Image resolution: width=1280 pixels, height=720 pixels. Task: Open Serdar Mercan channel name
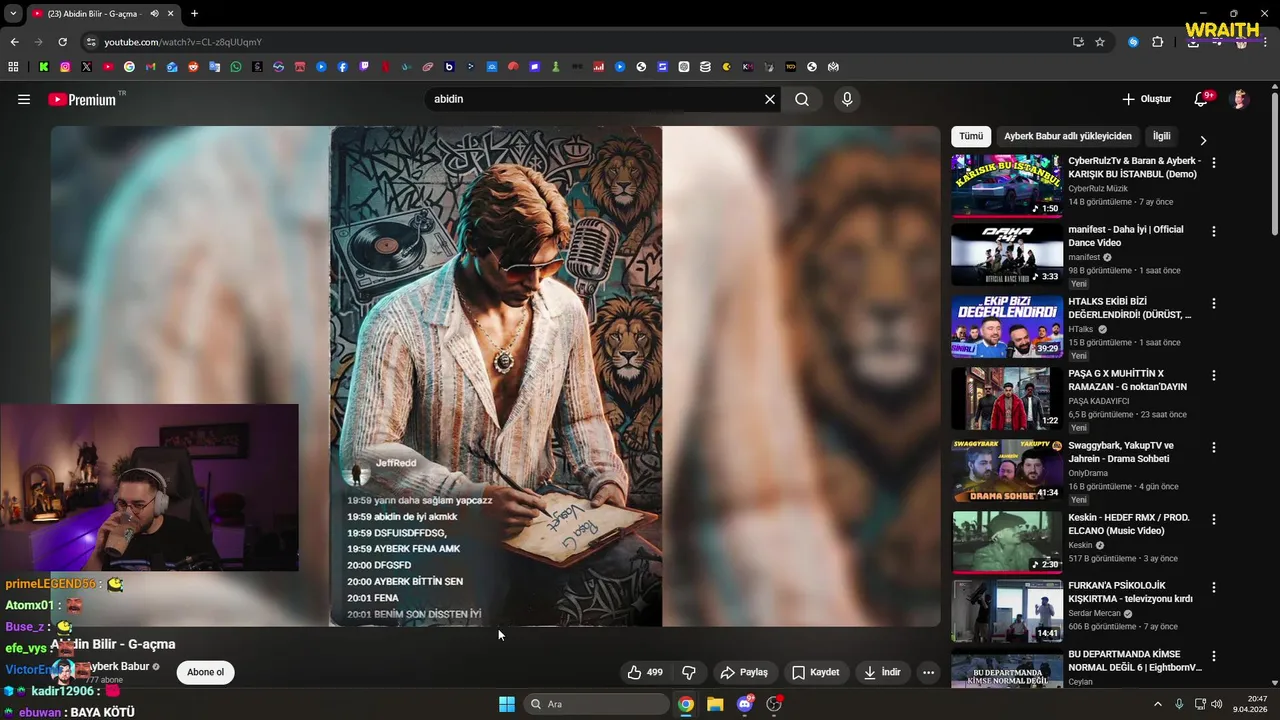tap(1094, 613)
